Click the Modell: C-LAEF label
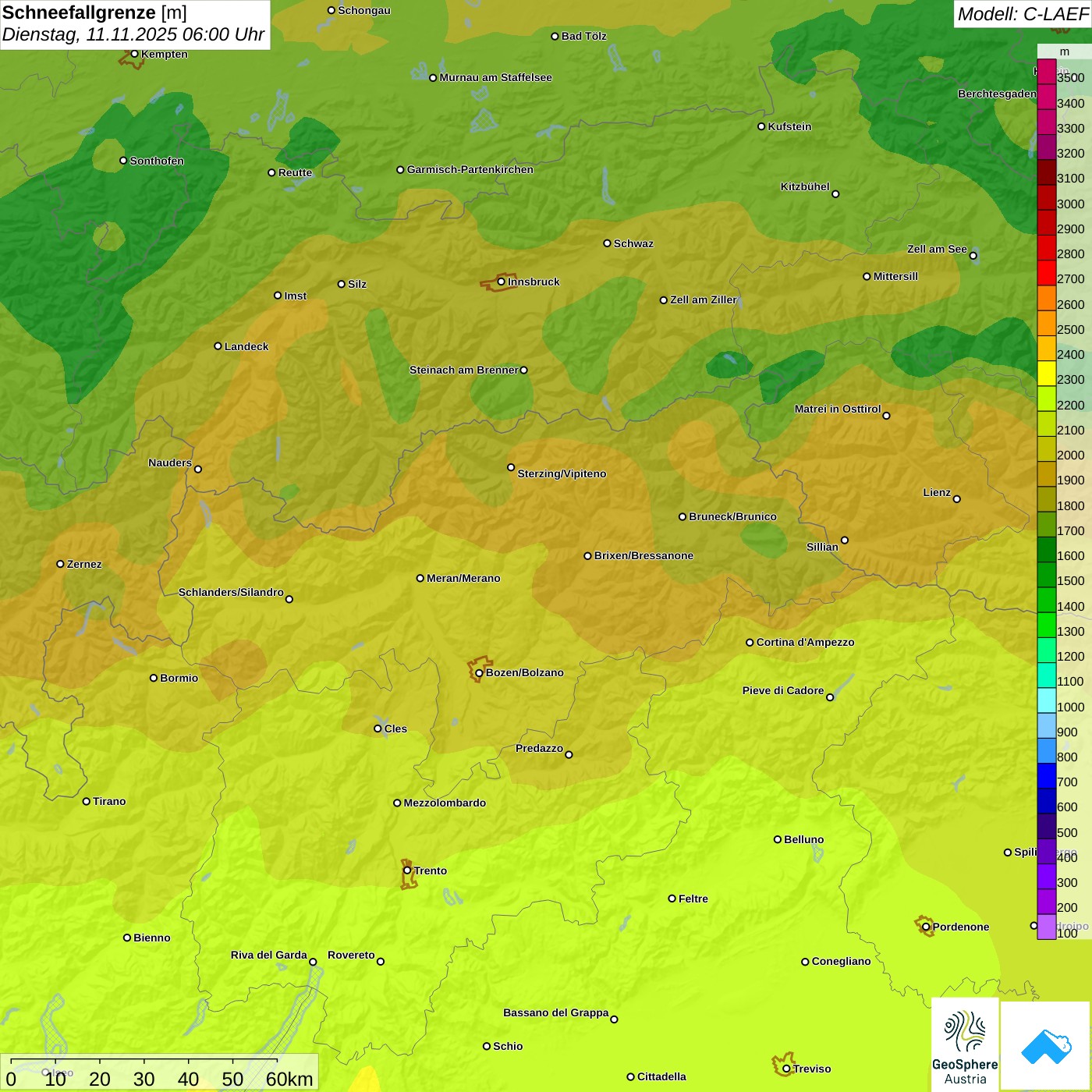The width and height of the screenshot is (1092, 1092). pos(1023,14)
